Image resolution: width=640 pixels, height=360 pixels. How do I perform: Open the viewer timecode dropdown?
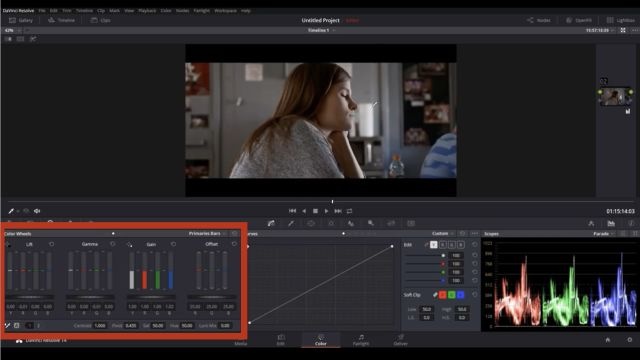click(600, 30)
